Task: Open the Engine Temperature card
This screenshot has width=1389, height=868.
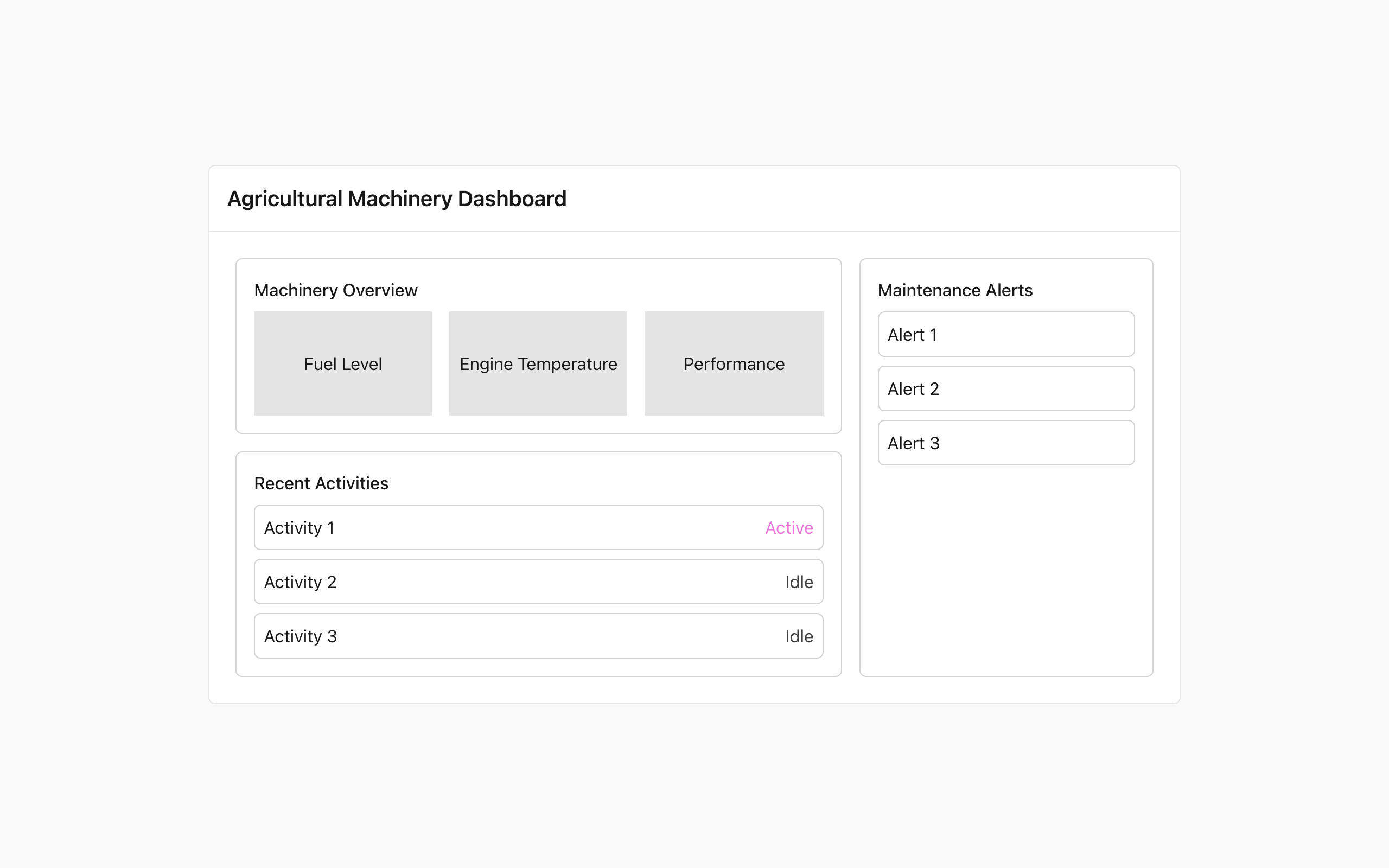Action: click(538, 363)
